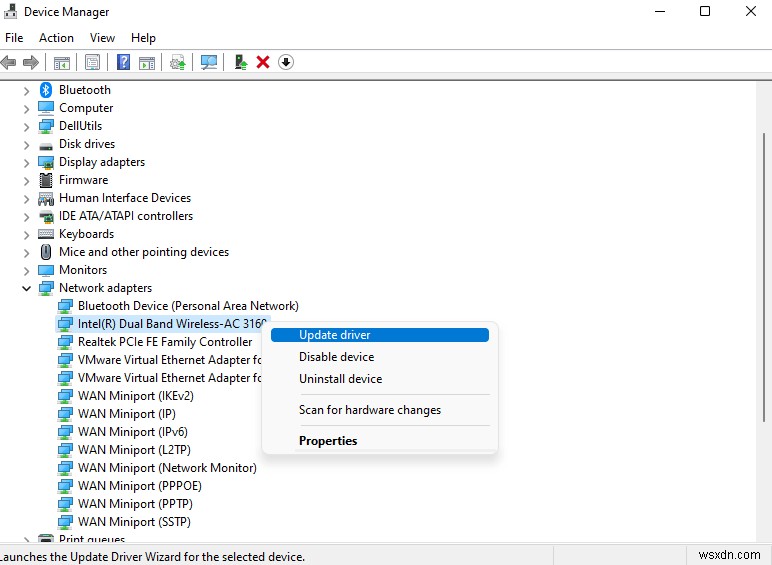Click the Keyboards category icon

point(46,234)
